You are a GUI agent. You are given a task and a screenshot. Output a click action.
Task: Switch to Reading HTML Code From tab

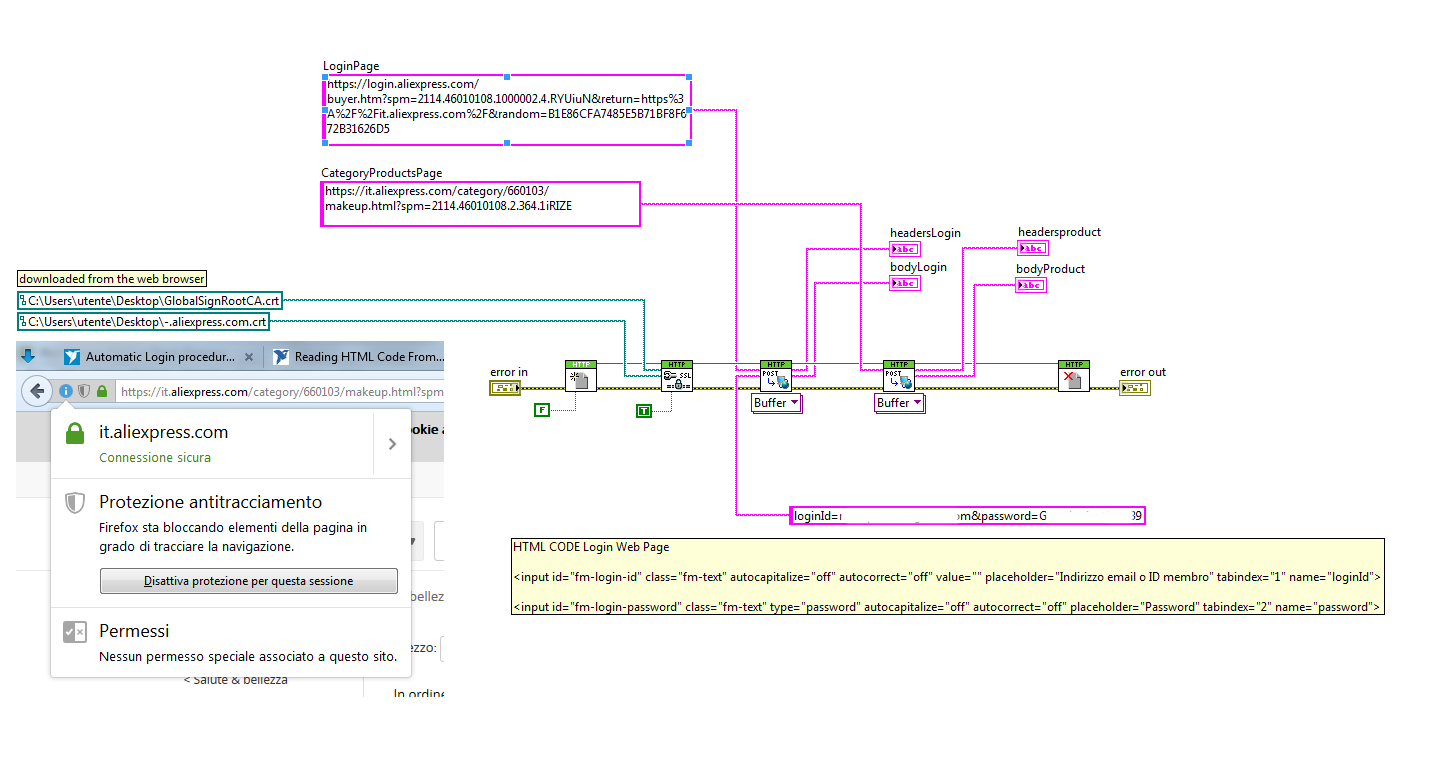pos(356,356)
